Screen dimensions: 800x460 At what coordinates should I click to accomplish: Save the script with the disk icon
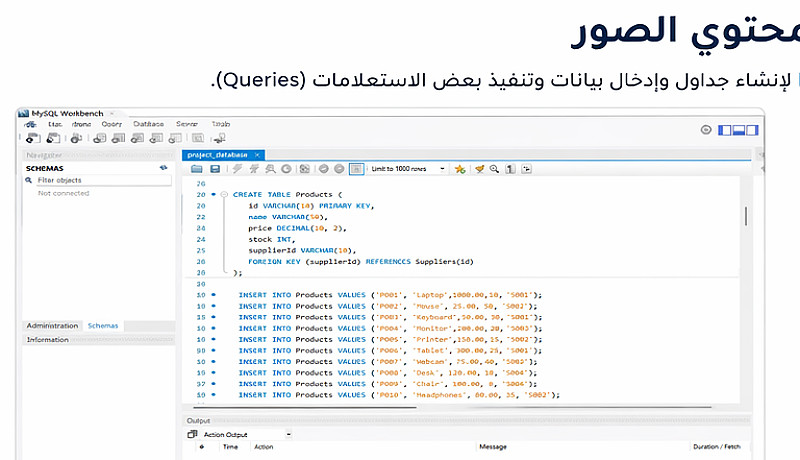click(215, 169)
